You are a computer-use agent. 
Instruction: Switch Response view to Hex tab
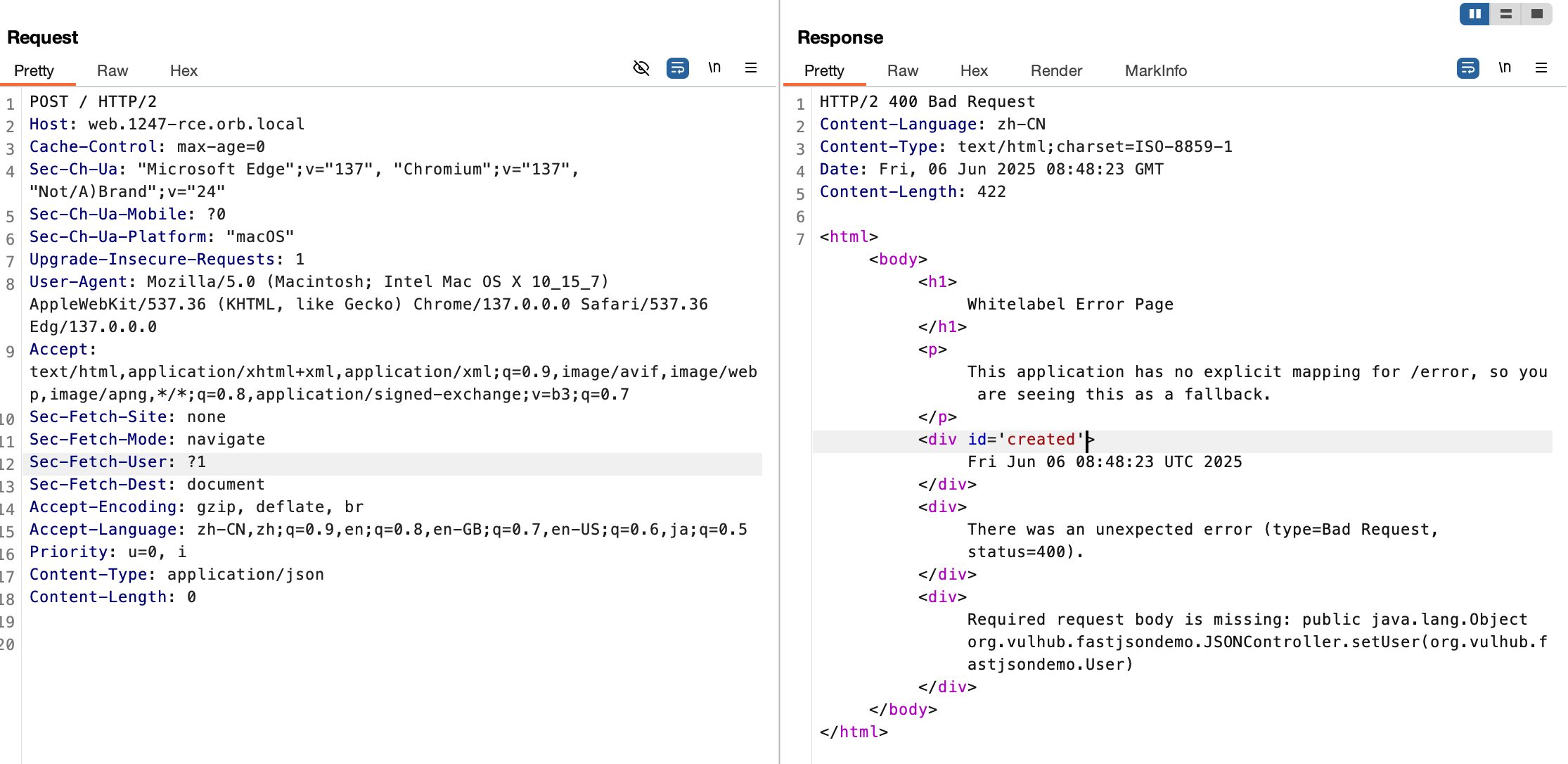tap(974, 70)
